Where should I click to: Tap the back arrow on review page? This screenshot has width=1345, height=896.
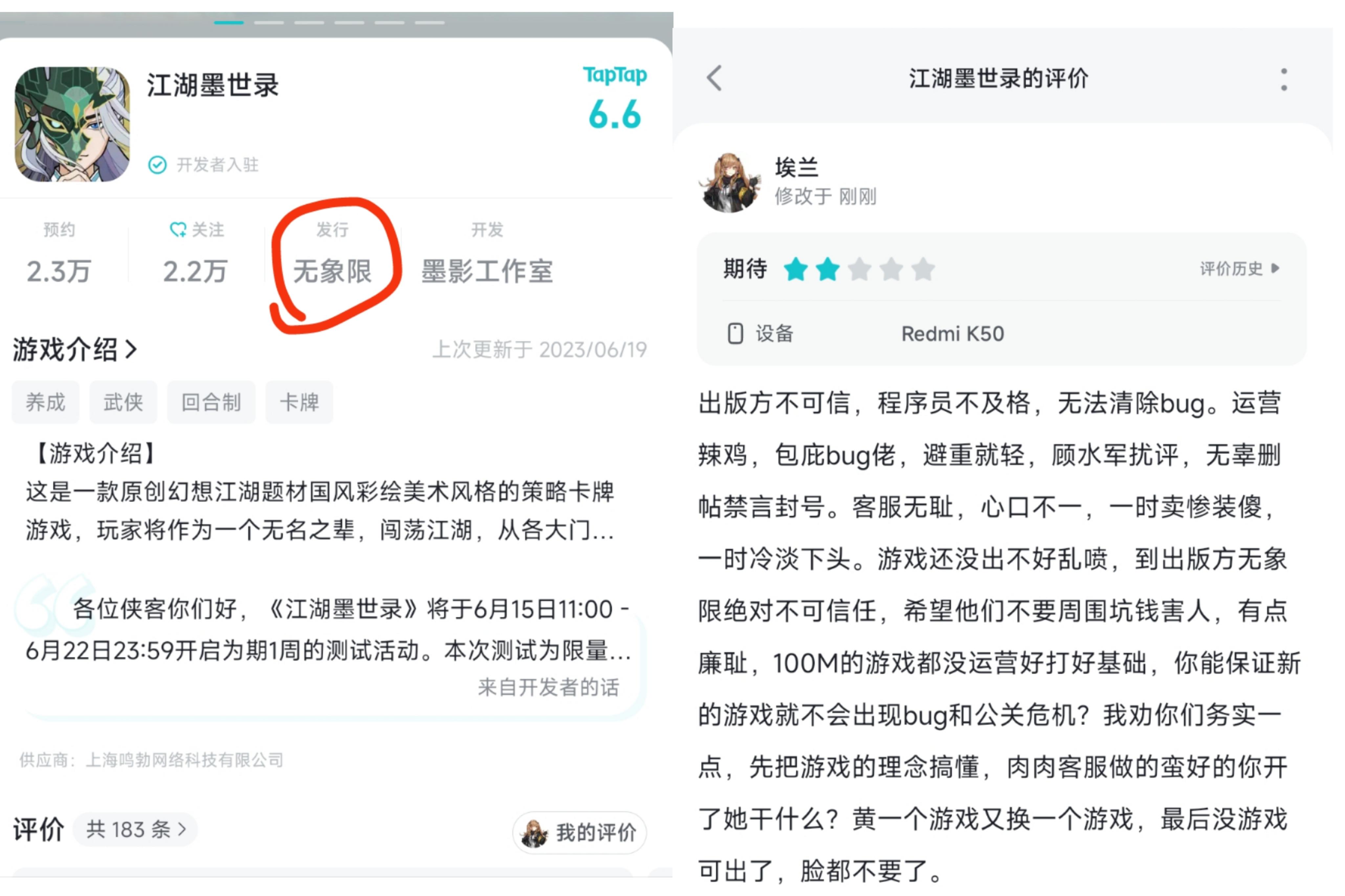pyautogui.click(x=715, y=78)
